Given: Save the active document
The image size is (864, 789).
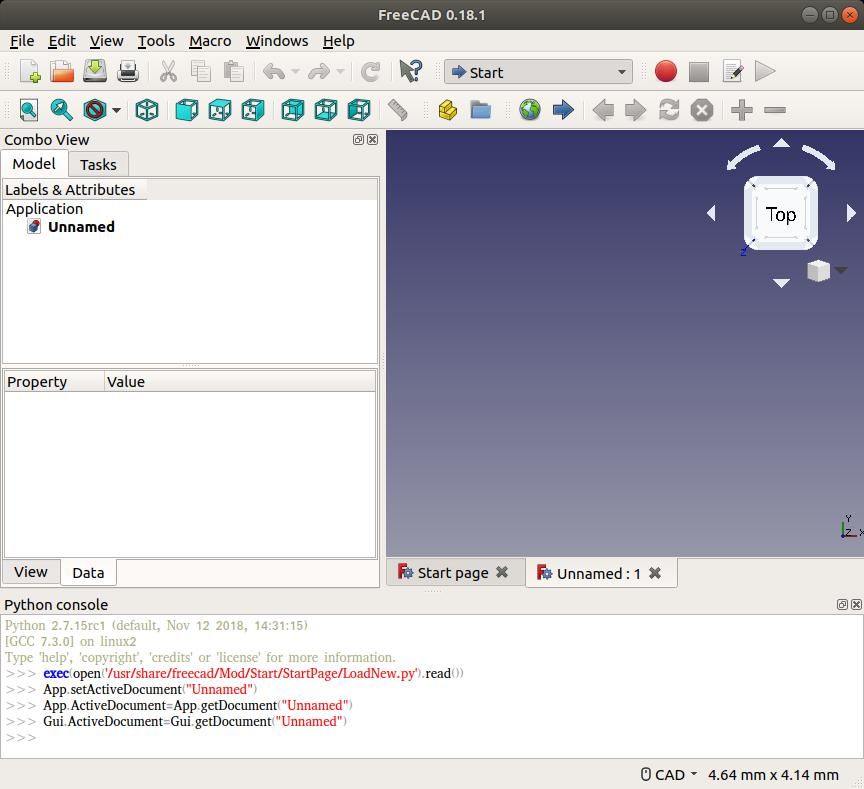Looking at the screenshot, I should 95,72.
